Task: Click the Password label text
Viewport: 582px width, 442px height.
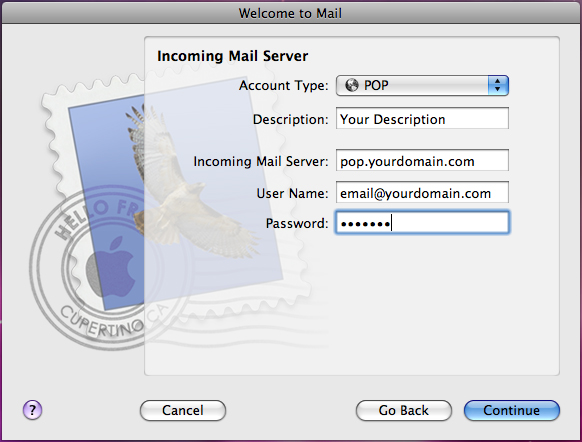Action: (297, 223)
